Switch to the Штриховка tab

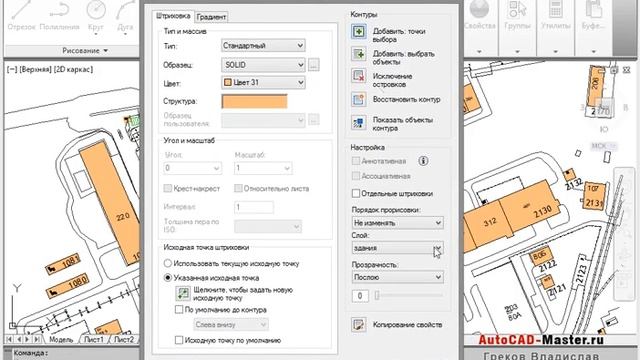[173, 16]
